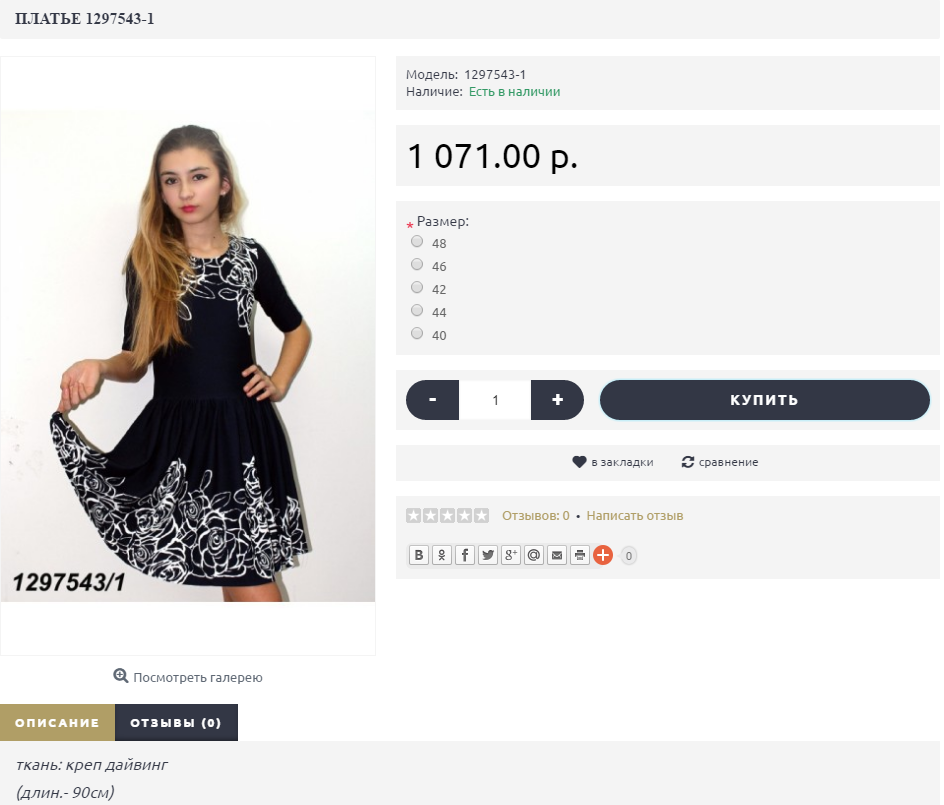The image size is (944, 805).
Task: Click 'Написать отзыв' link
Action: click(x=635, y=515)
